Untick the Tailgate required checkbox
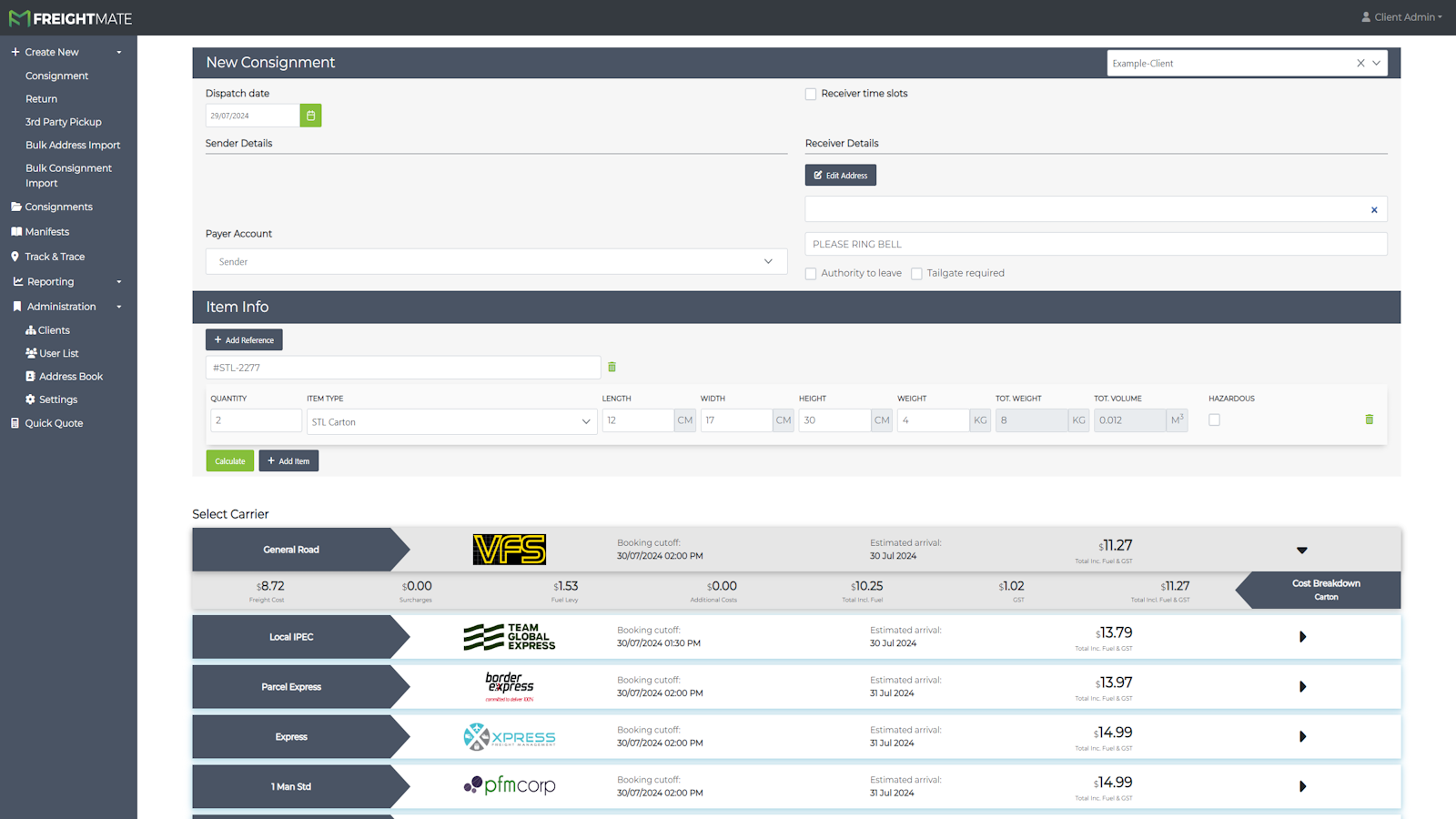 tap(916, 273)
